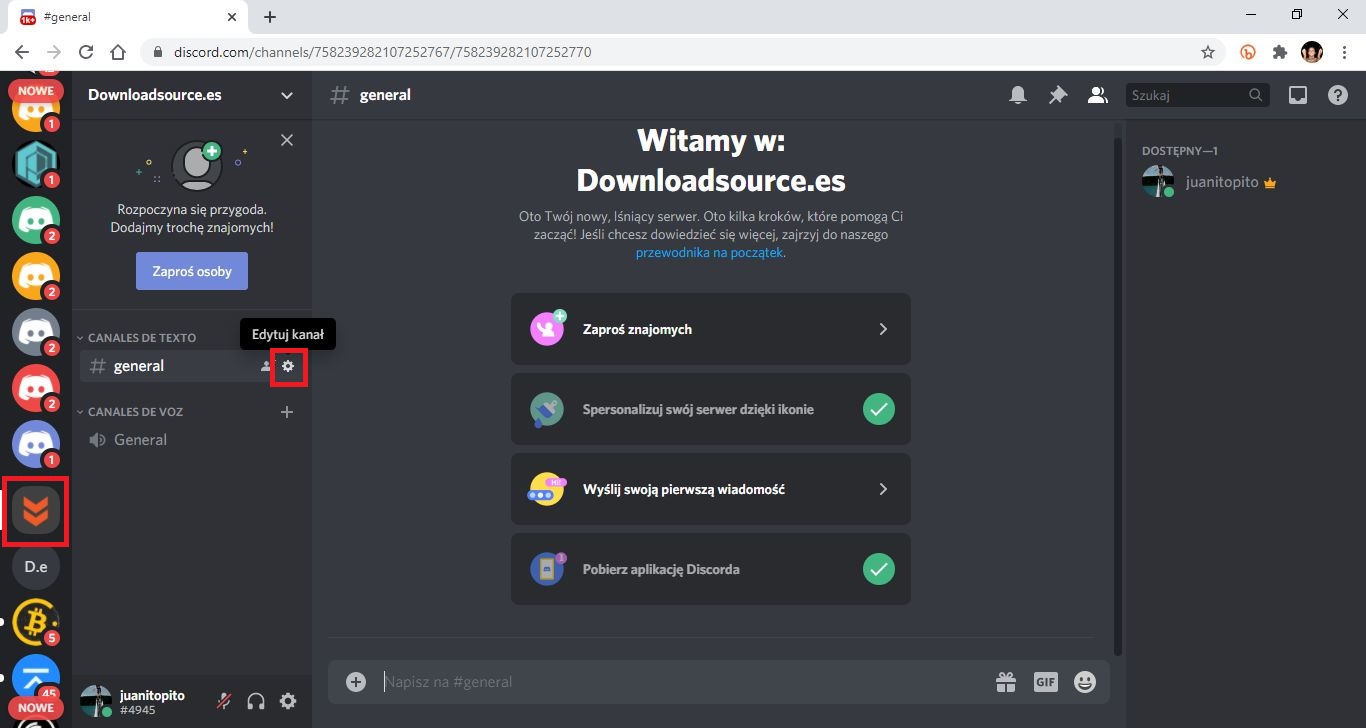The width and height of the screenshot is (1366, 728).
Task: Open the przewodnika na początek link
Action: 710,253
